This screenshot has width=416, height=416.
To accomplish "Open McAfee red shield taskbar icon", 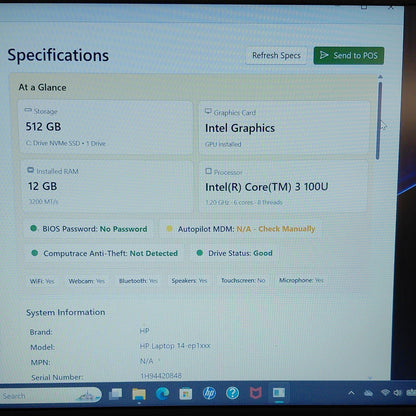I will tap(256, 393).
